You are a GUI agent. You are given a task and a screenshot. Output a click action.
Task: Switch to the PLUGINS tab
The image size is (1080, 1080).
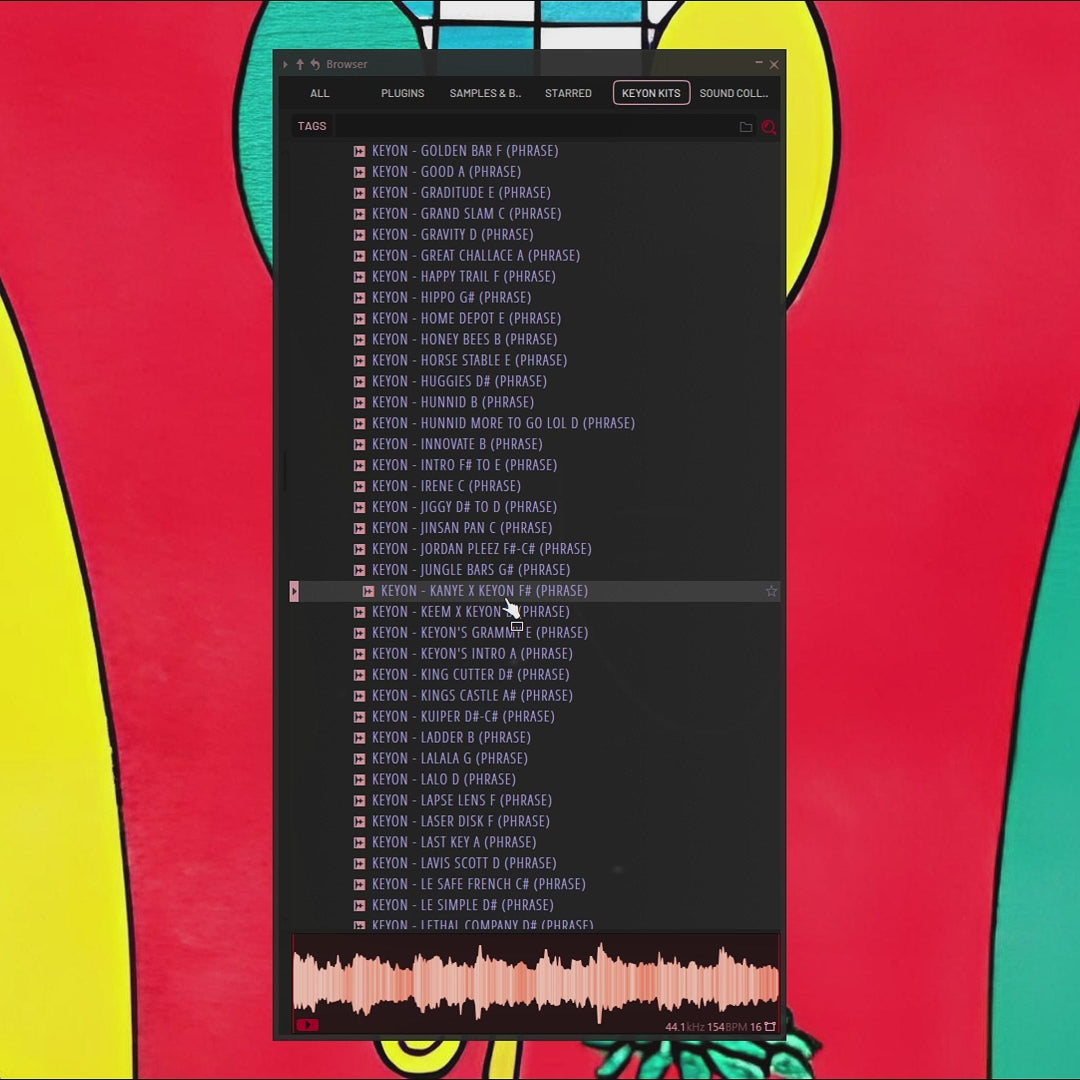click(402, 93)
